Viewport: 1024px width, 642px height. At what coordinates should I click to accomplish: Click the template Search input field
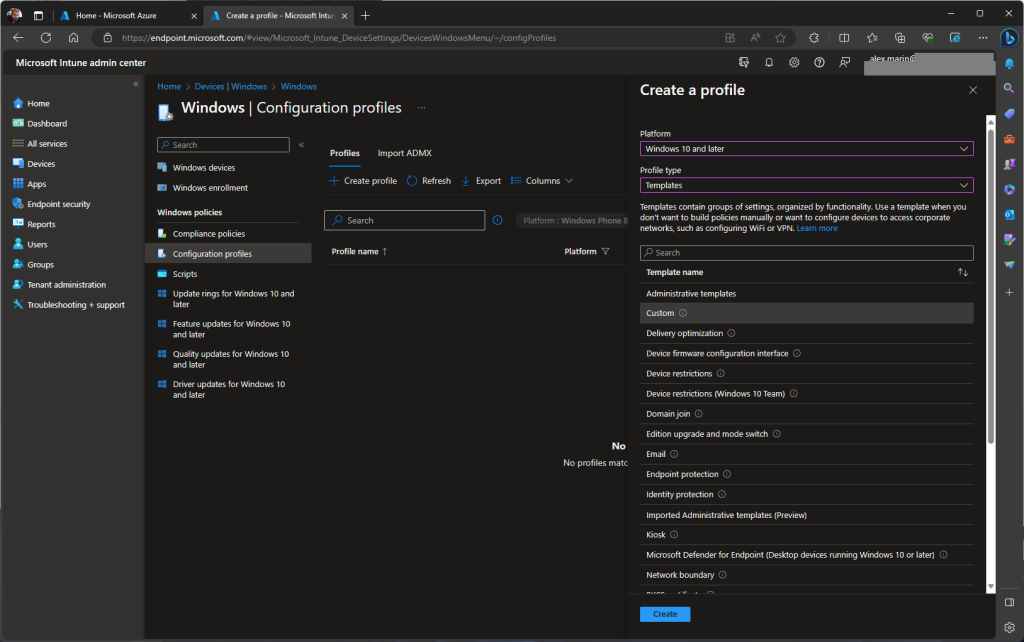[806, 253]
